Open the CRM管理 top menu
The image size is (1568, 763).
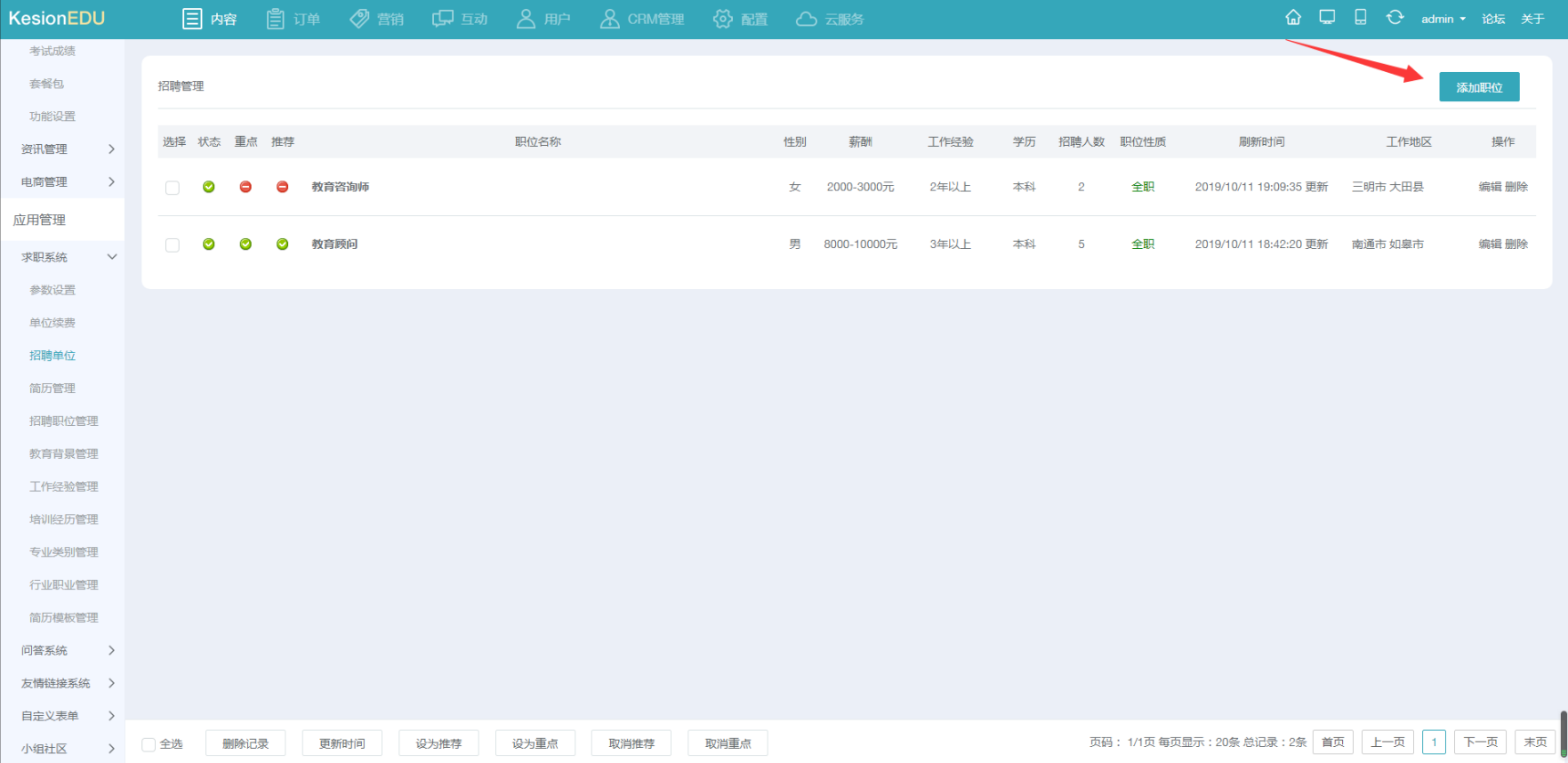[x=642, y=19]
